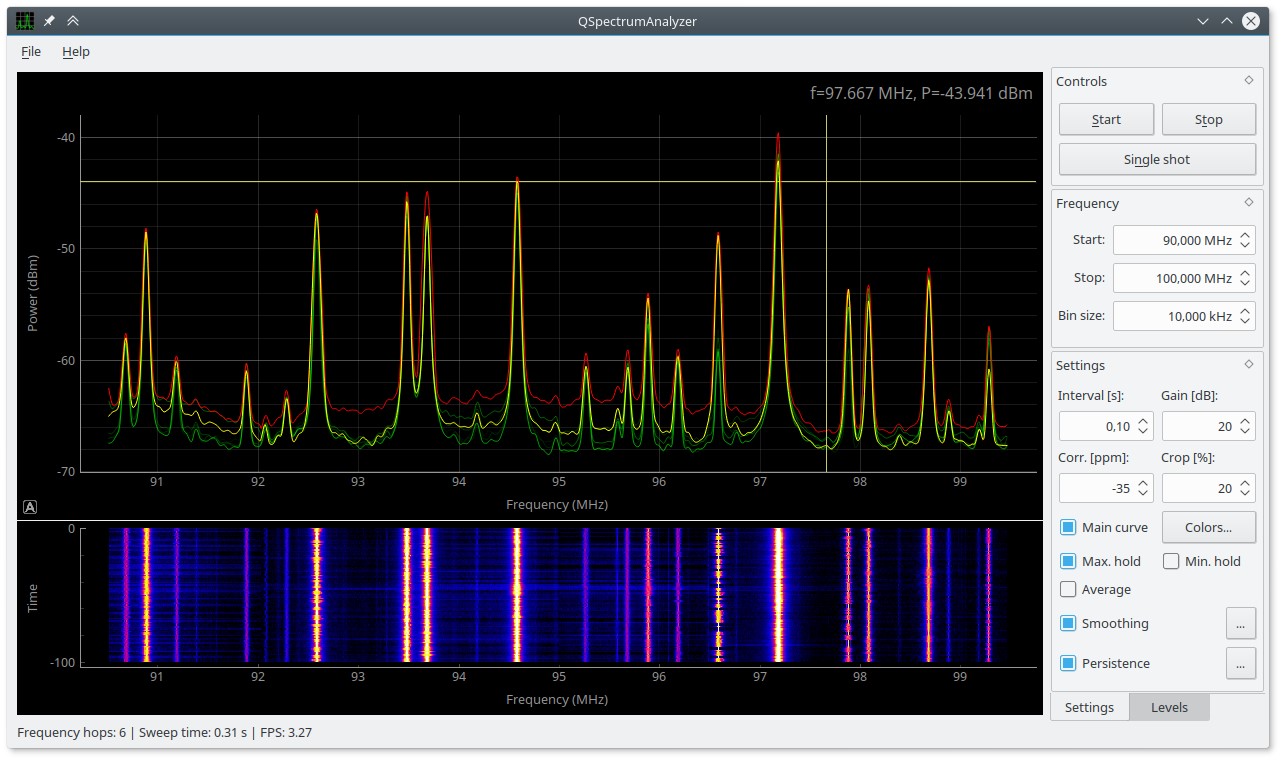This screenshot has height=761, width=1282.
Task: Click the keep-above double chevron icon
Action: tap(73, 21)
